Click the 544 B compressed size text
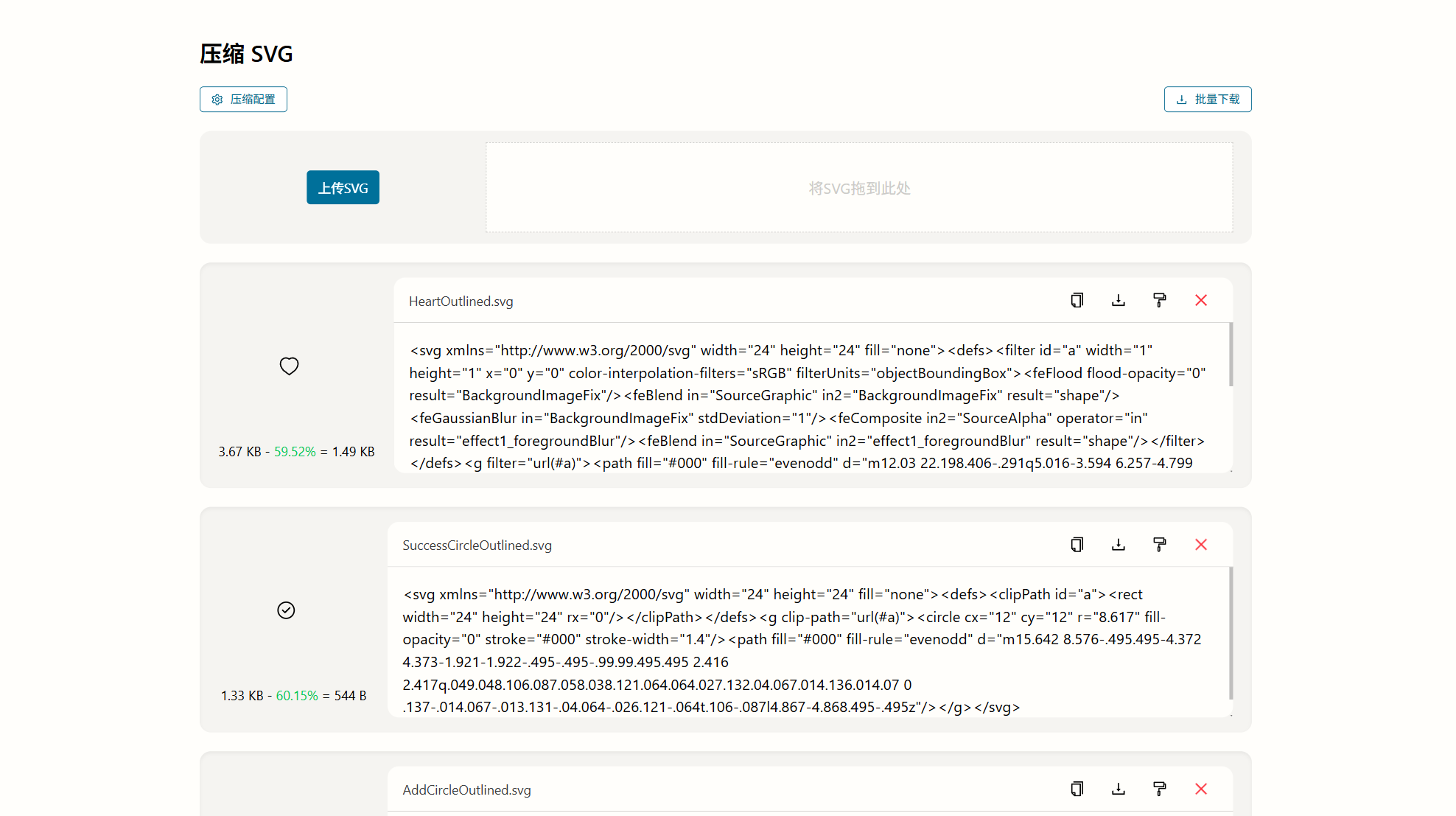Viewport: 1456px width, 816px height. (350, 696)
